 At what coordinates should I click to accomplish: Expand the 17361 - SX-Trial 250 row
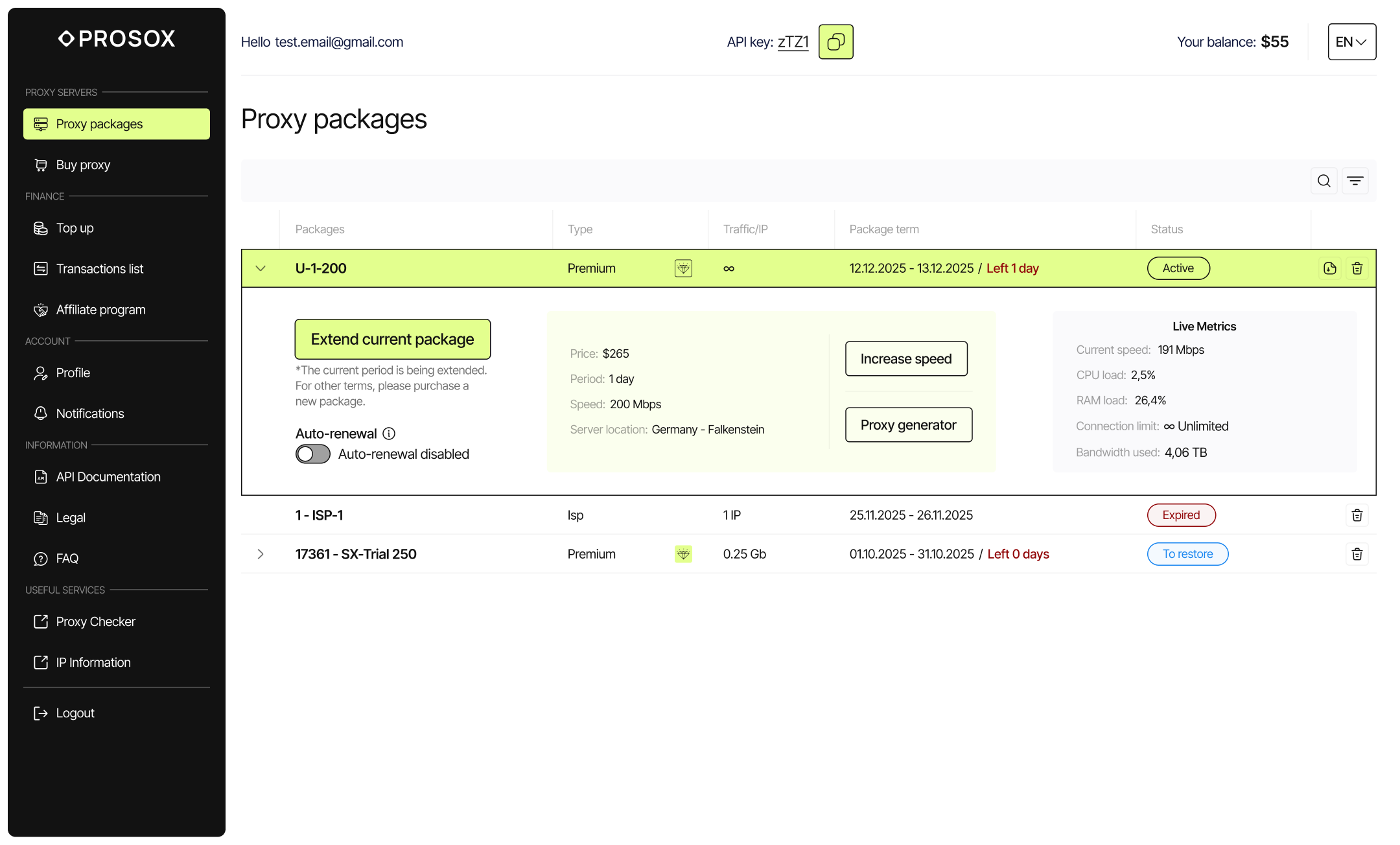coord(261,554)
